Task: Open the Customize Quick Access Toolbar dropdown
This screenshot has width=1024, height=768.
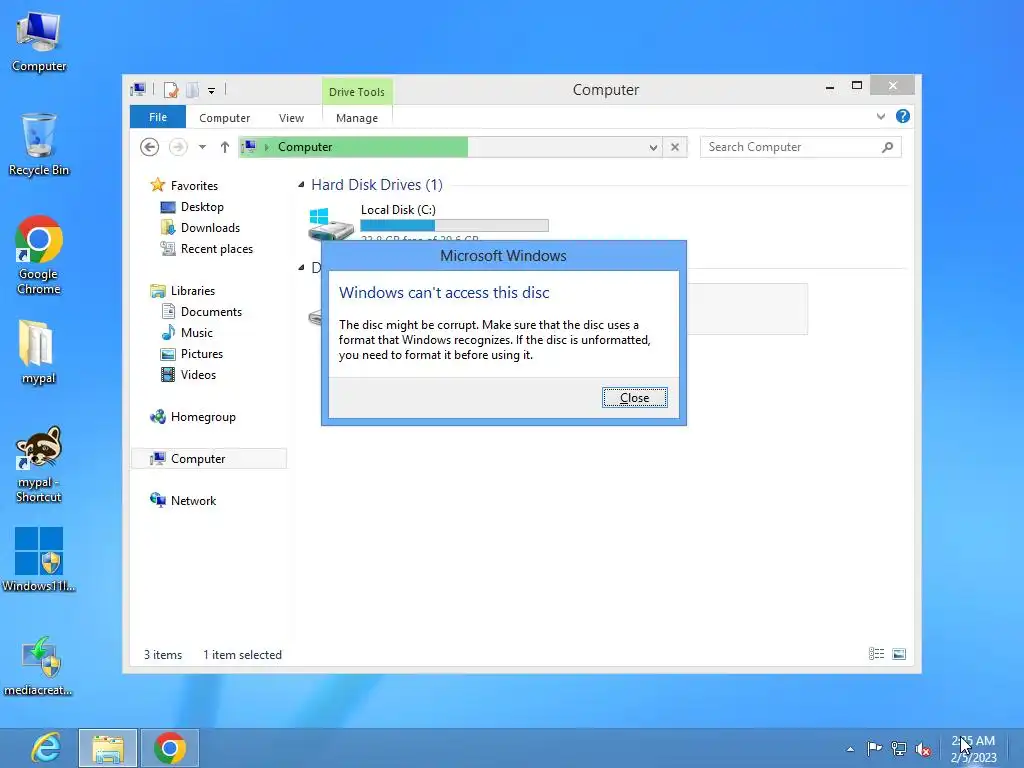Action: 212,90
